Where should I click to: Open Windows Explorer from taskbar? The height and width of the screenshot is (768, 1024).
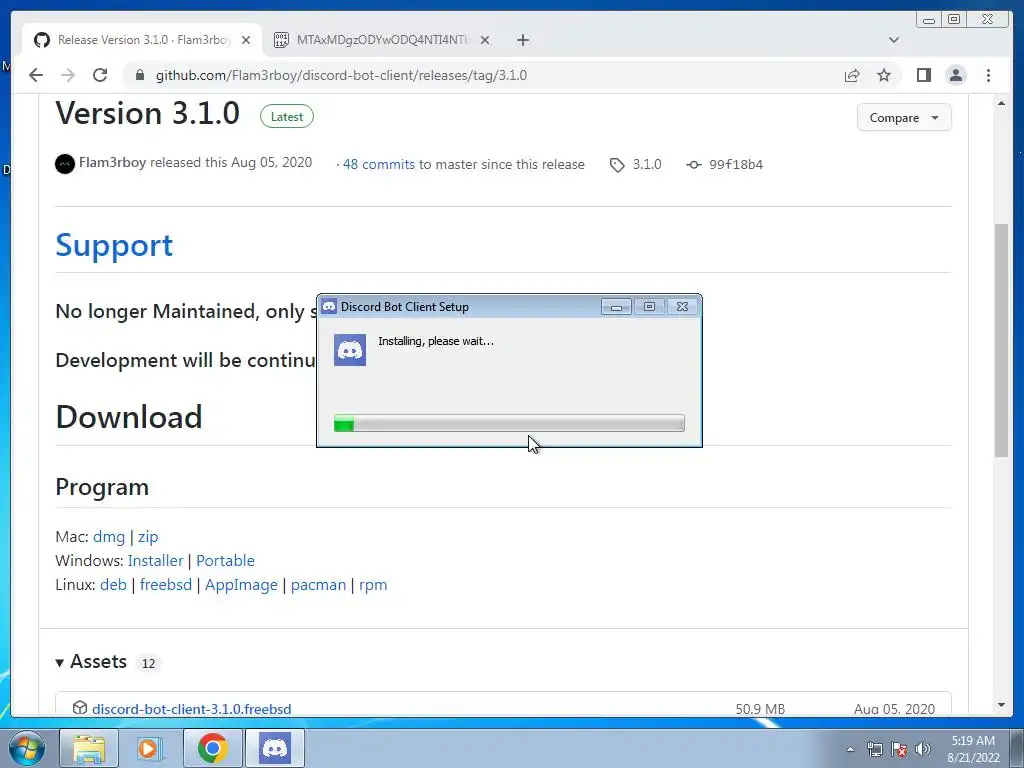click(89, 748)
